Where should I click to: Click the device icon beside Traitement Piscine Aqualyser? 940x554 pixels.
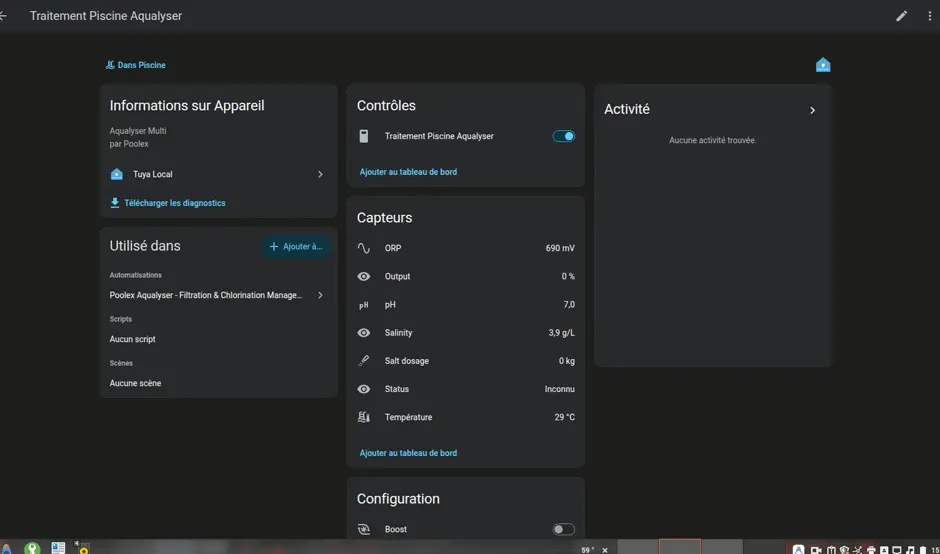[x=363, y=136]
